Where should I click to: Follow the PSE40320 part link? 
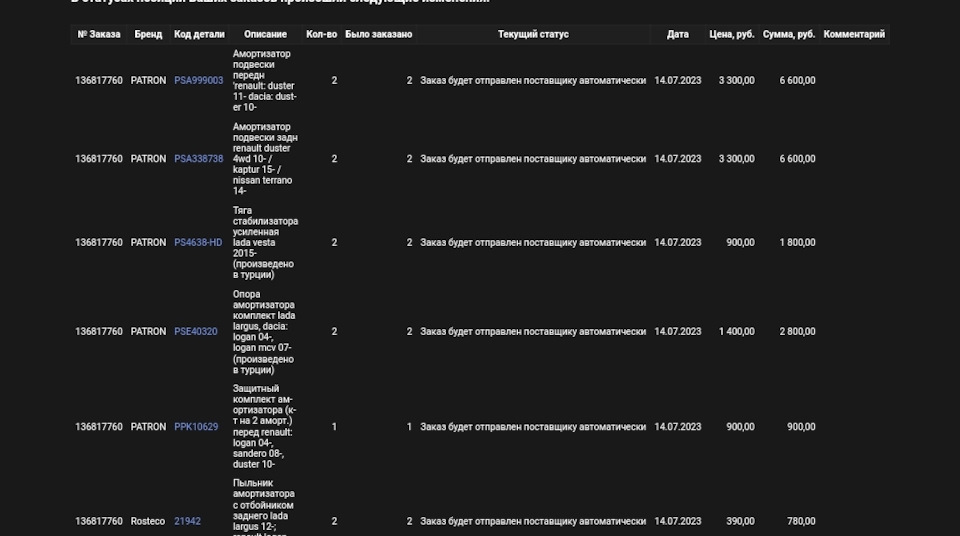click(x=195, y=331)
